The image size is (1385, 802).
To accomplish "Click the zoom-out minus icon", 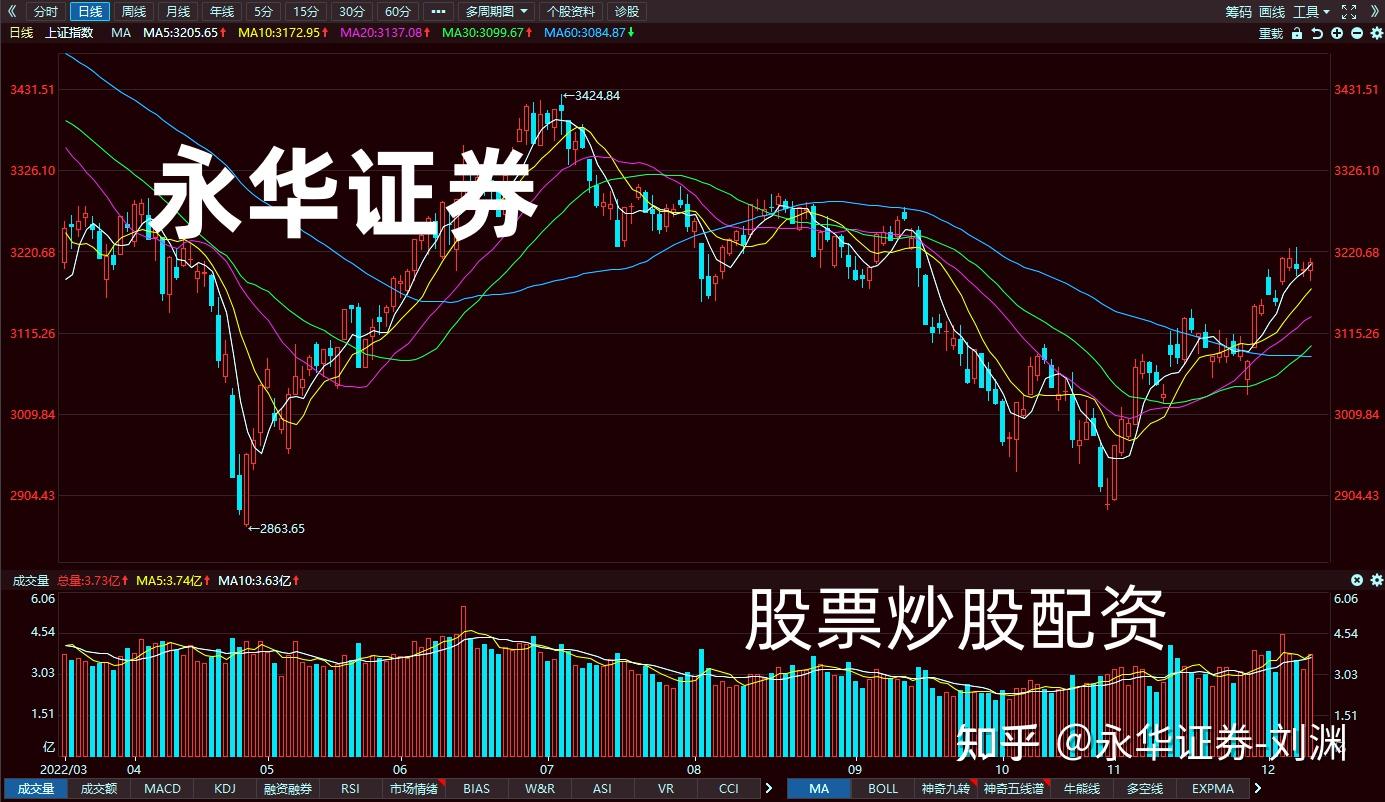I will pyautogui.click(x=1356, y=33).
